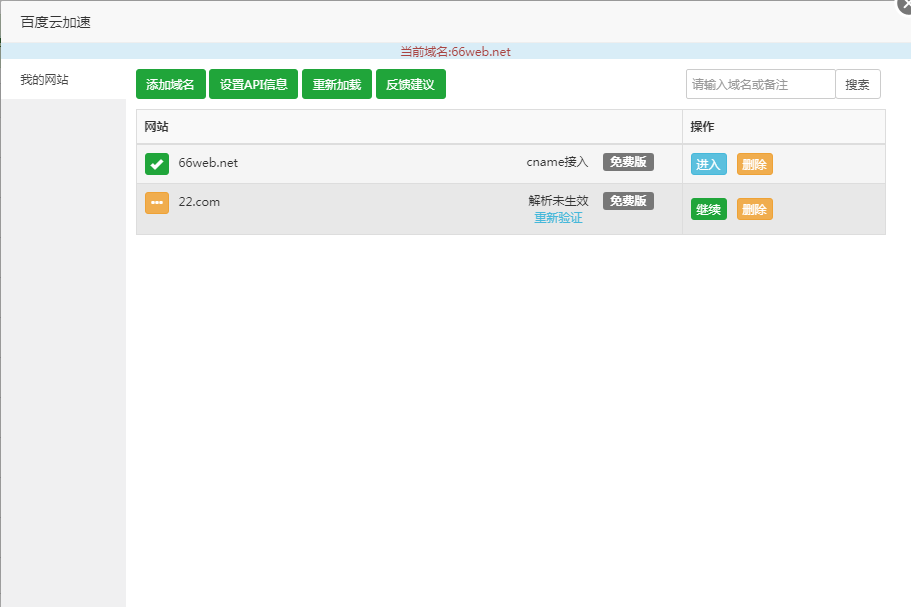Click the 解析未生效 status text
The height and width of the screenshot is (607, 911).
558,200
